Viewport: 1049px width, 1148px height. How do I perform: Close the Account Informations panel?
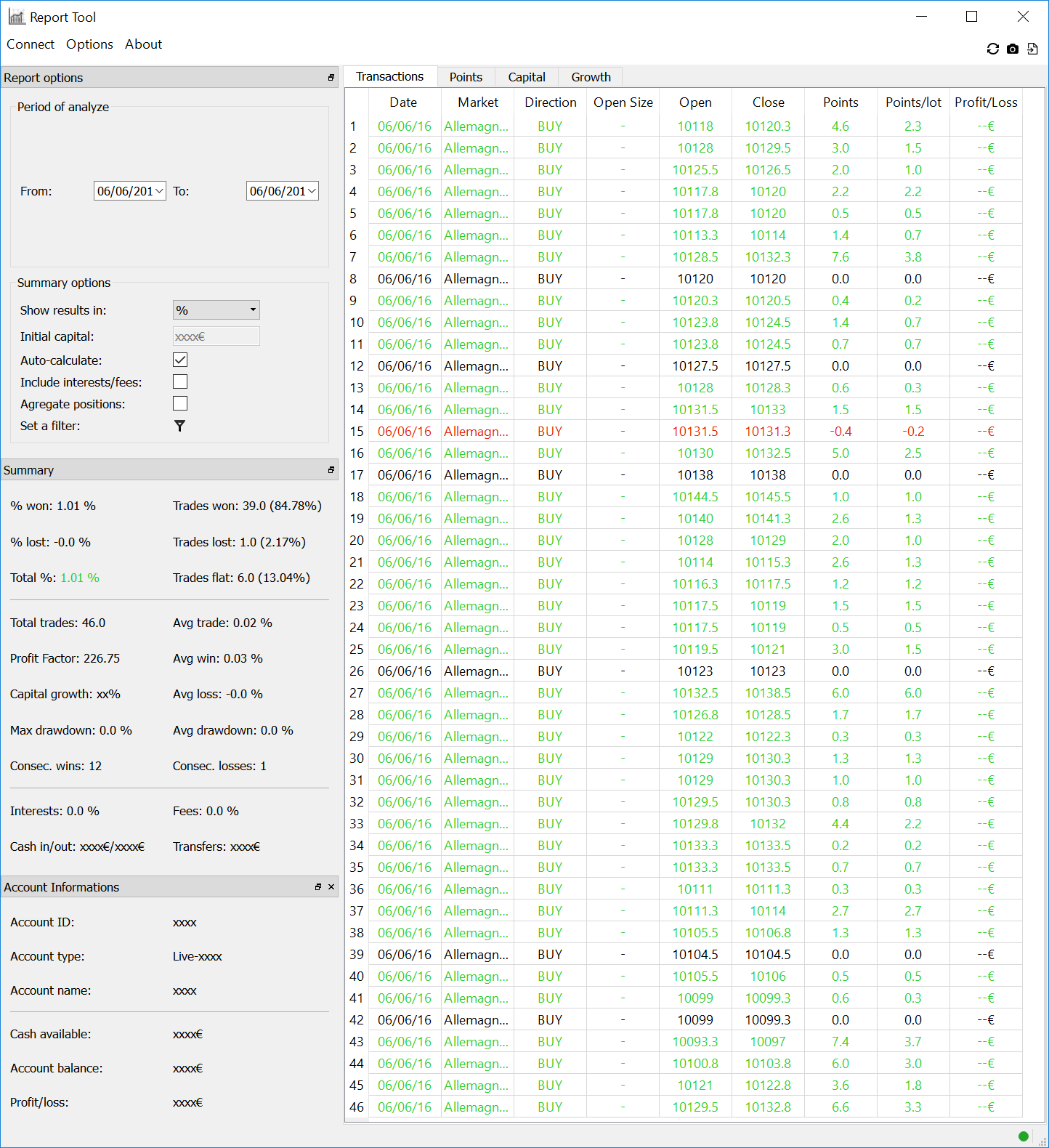(x=331, y=887)
